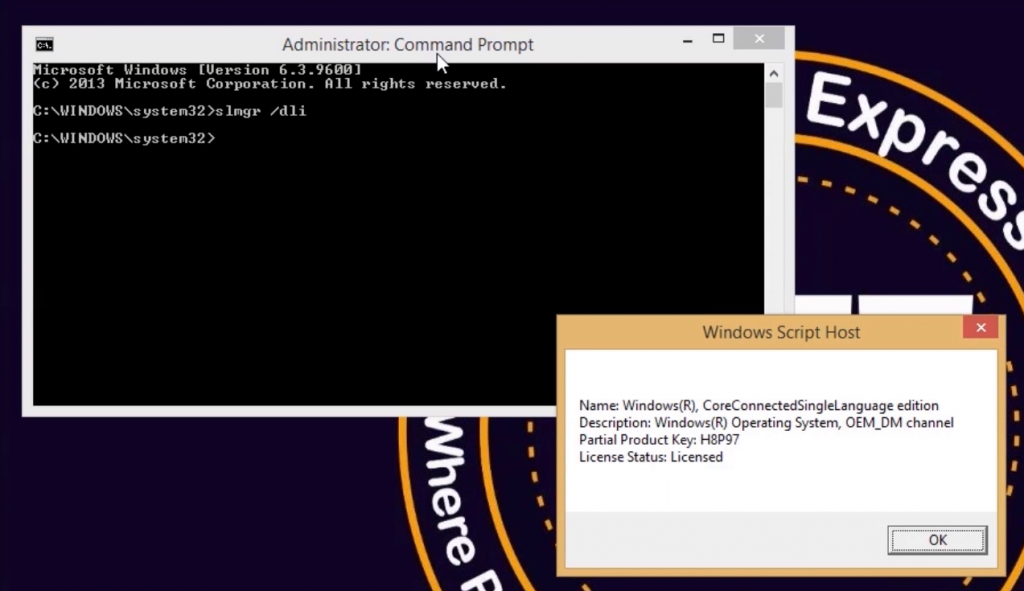Click the empty C:\WINDOWS\system32> prompt line

click(x=124, y=138)
